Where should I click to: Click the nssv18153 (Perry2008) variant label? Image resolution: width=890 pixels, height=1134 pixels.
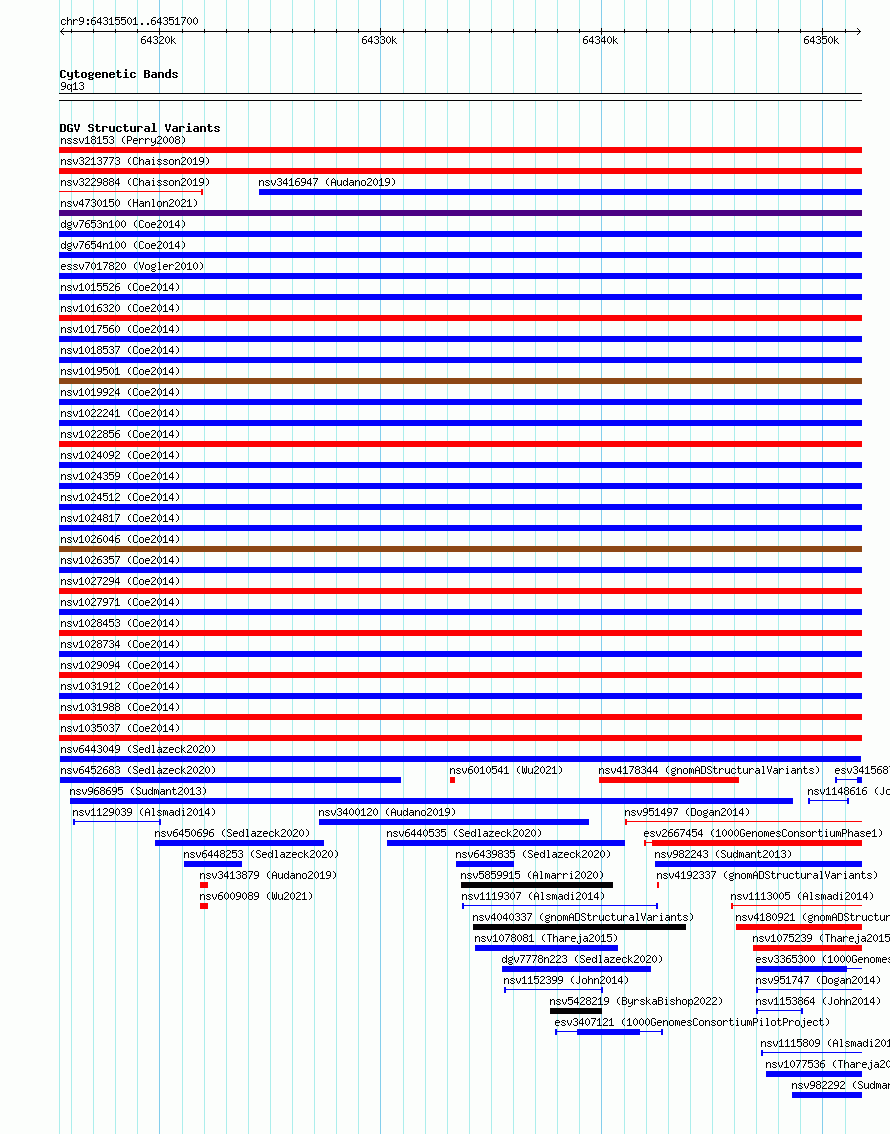click(123, 140)
